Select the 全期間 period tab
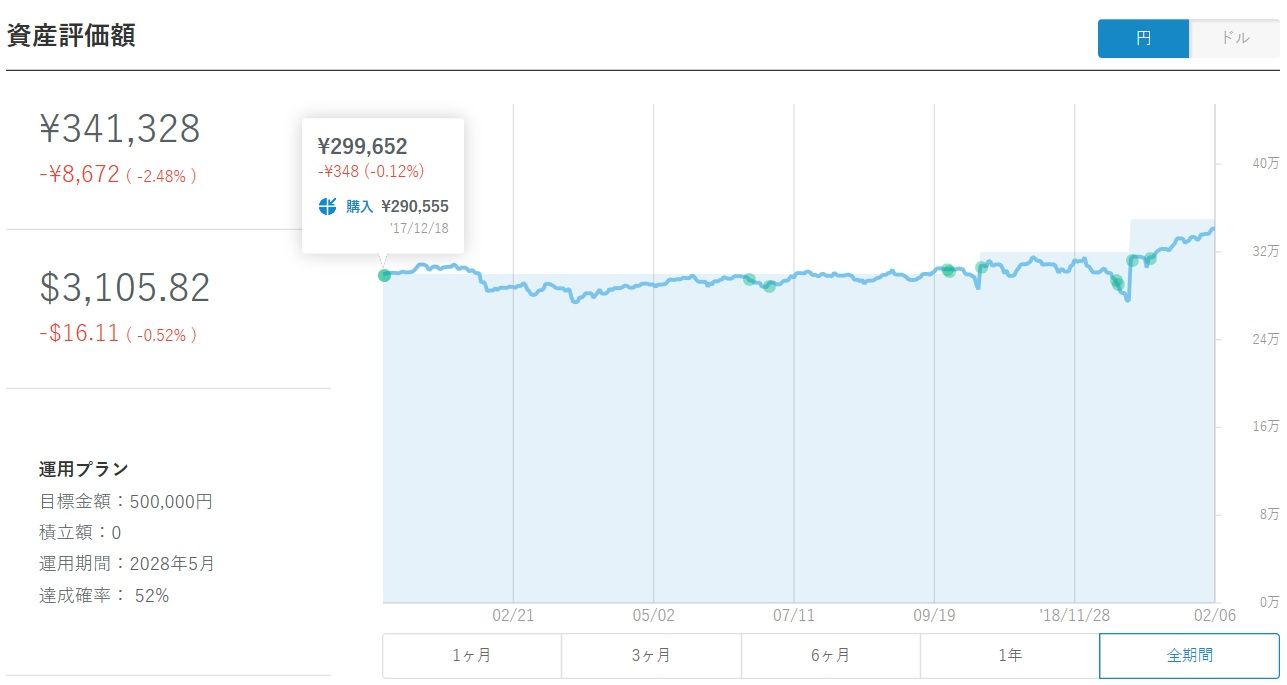This screenshot has height=685, width=1287. tap(1189, 656)
